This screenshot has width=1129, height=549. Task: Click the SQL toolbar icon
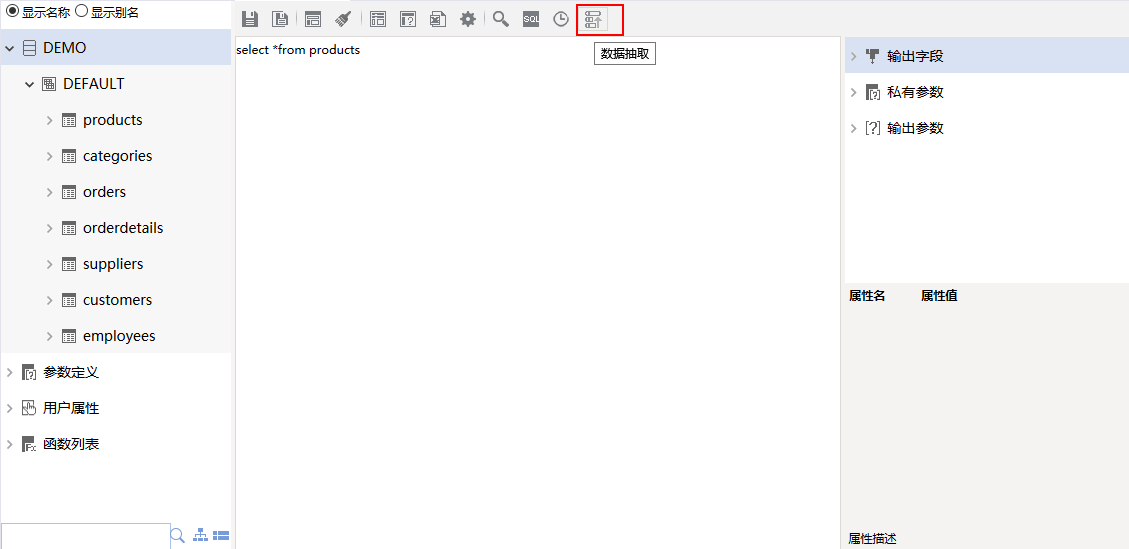click(531, 19)
